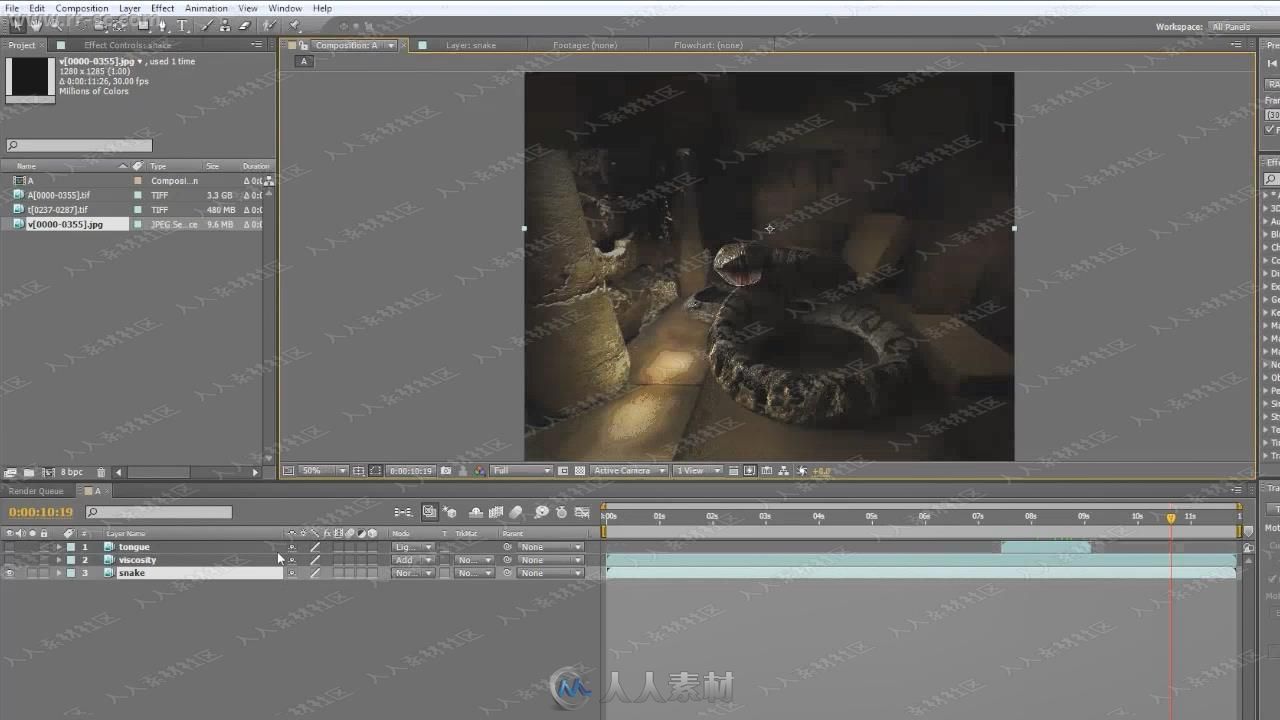Open the Layer: snake viewer tab
The image size is (1280, 720).
pos(470,45)
